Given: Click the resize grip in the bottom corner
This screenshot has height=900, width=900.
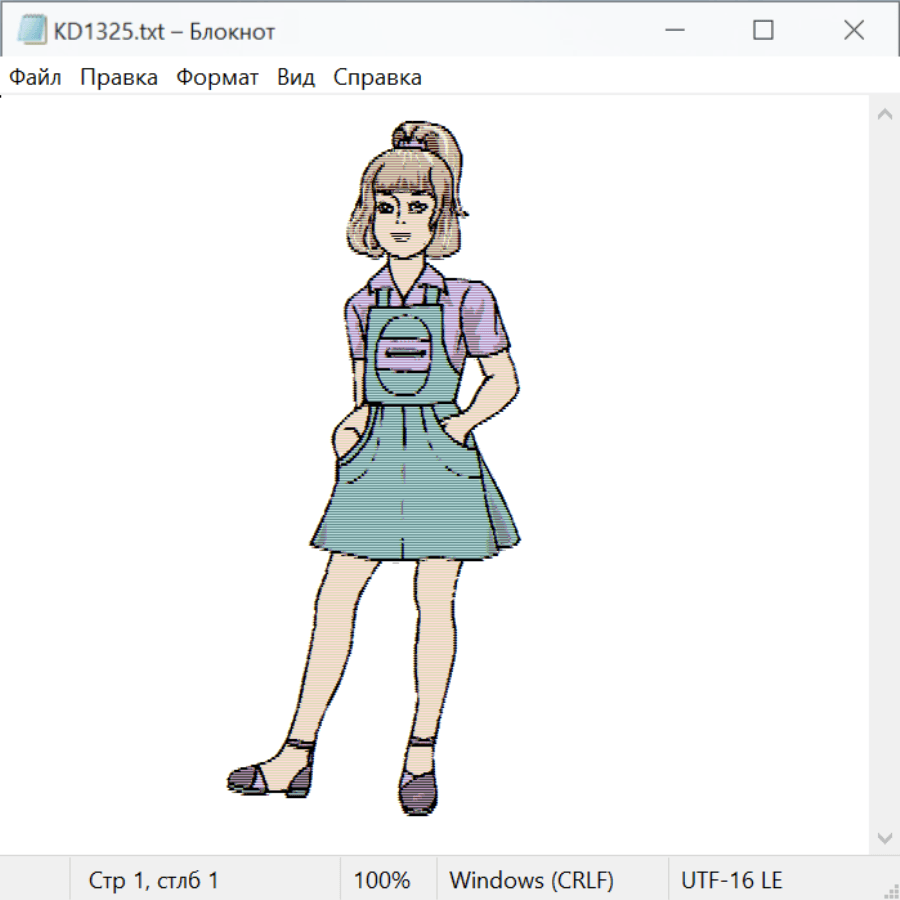Looking at the screenshot, I should coord(890,890).
